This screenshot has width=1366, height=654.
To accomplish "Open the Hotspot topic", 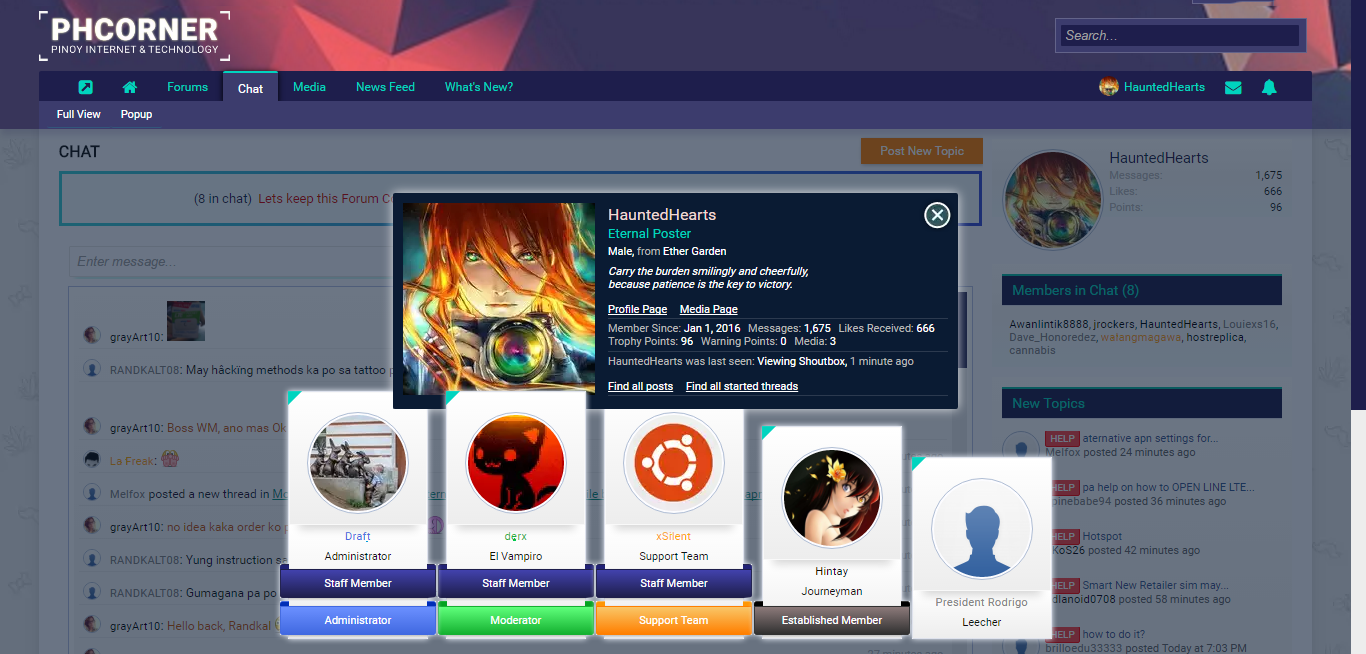I will click(1102, 536).
